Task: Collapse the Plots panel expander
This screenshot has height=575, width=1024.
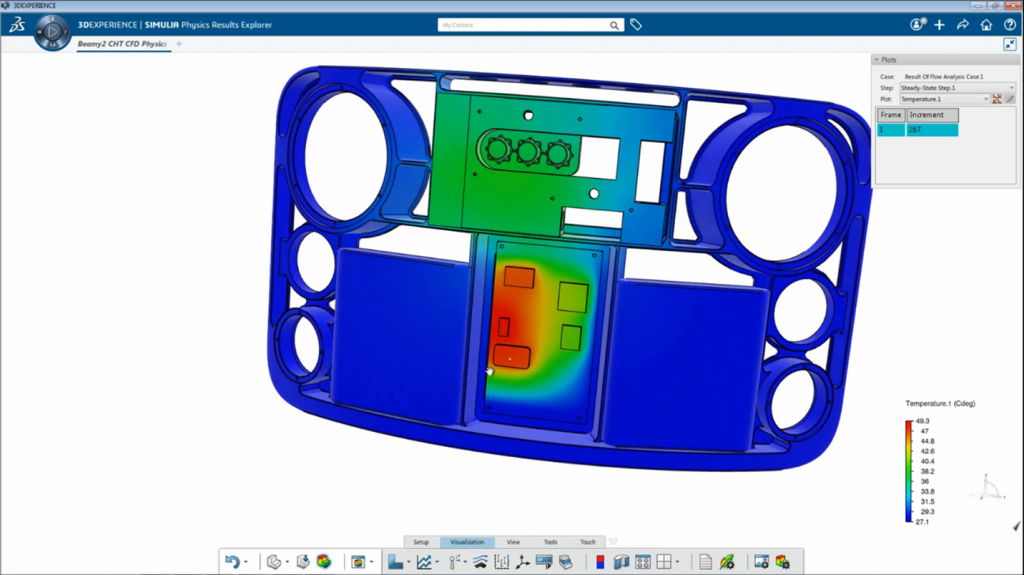Action: click(877, 60)
